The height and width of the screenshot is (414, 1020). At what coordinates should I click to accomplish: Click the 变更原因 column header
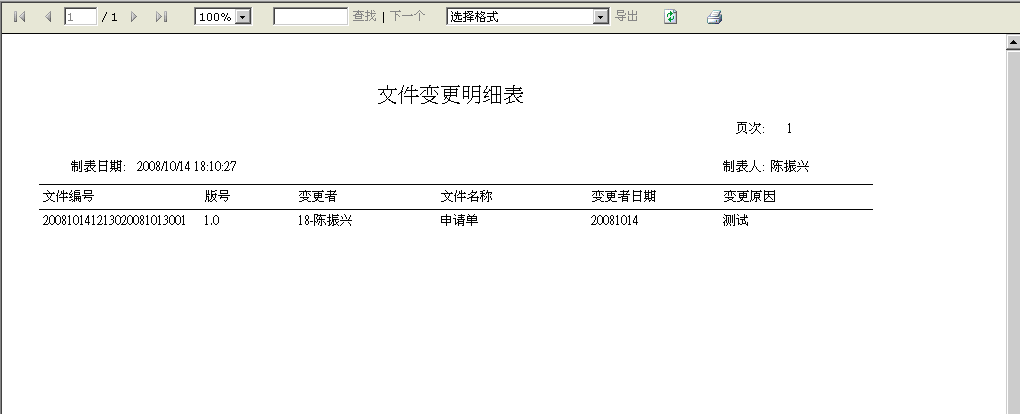pos(749,197)
